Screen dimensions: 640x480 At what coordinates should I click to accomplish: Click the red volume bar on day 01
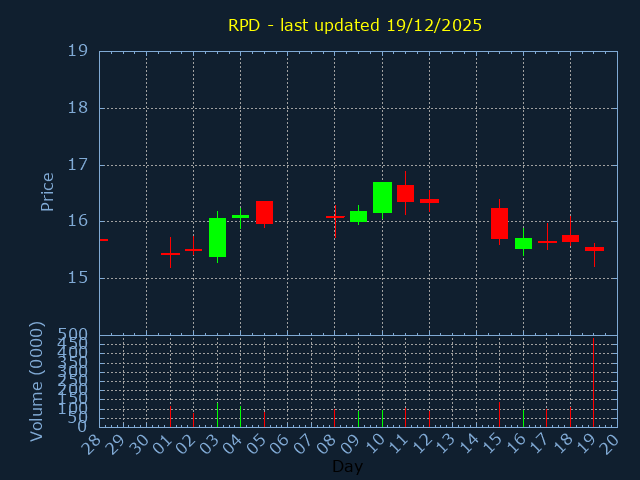(170, 415)
